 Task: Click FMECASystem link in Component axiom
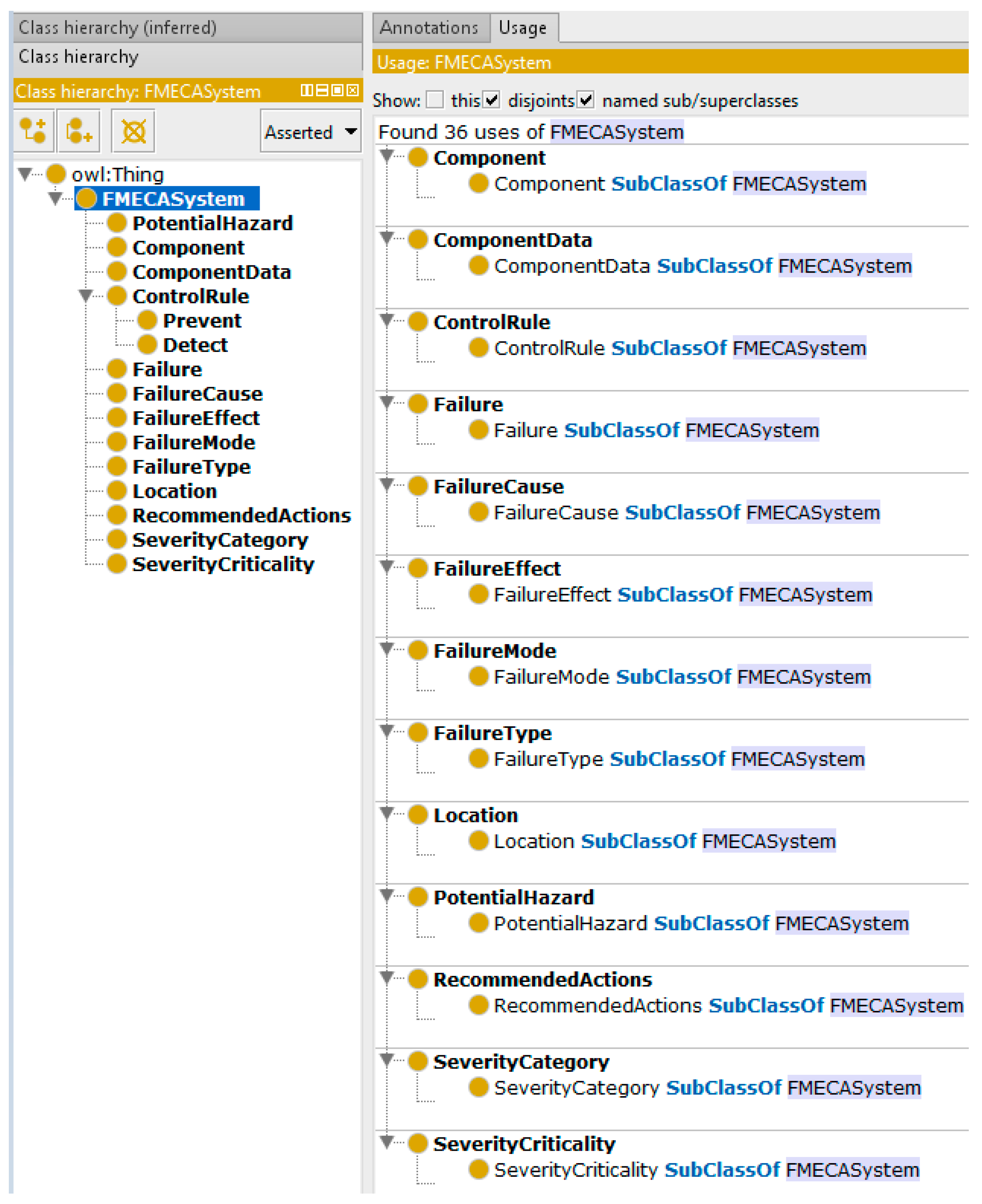coord(799,184)
